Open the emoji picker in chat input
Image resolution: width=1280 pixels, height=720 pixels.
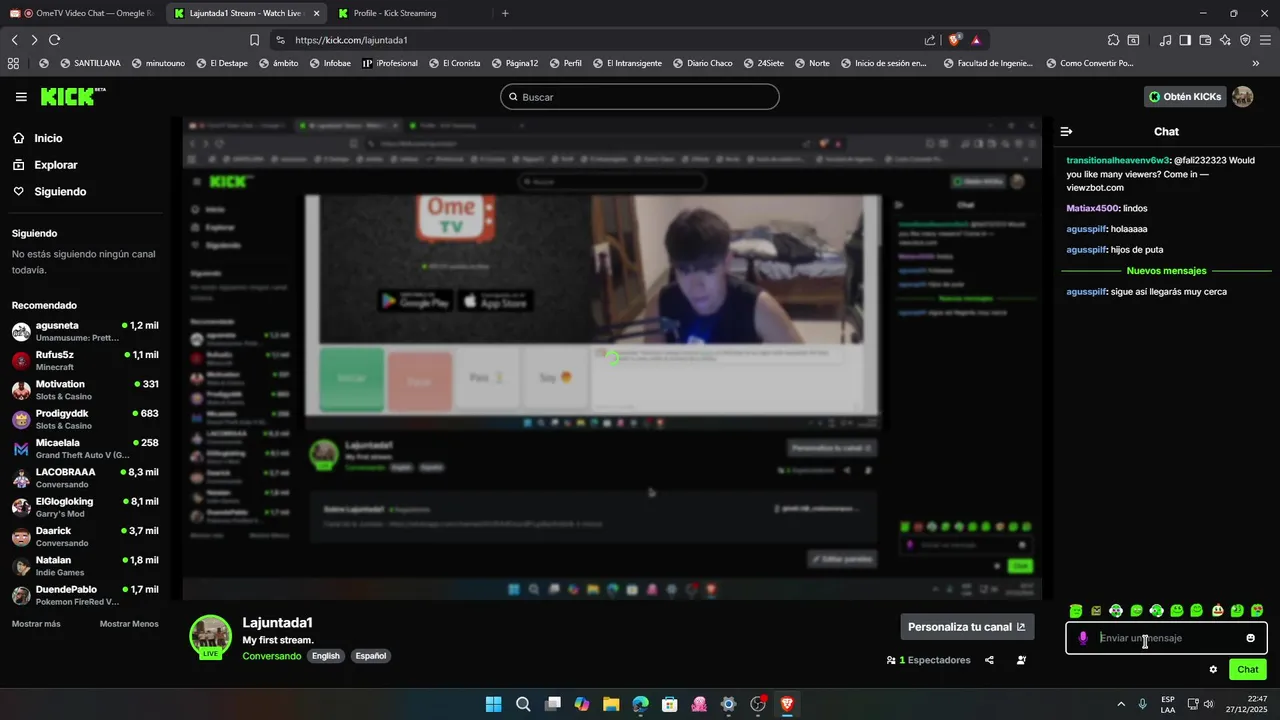click(1250, 638)
